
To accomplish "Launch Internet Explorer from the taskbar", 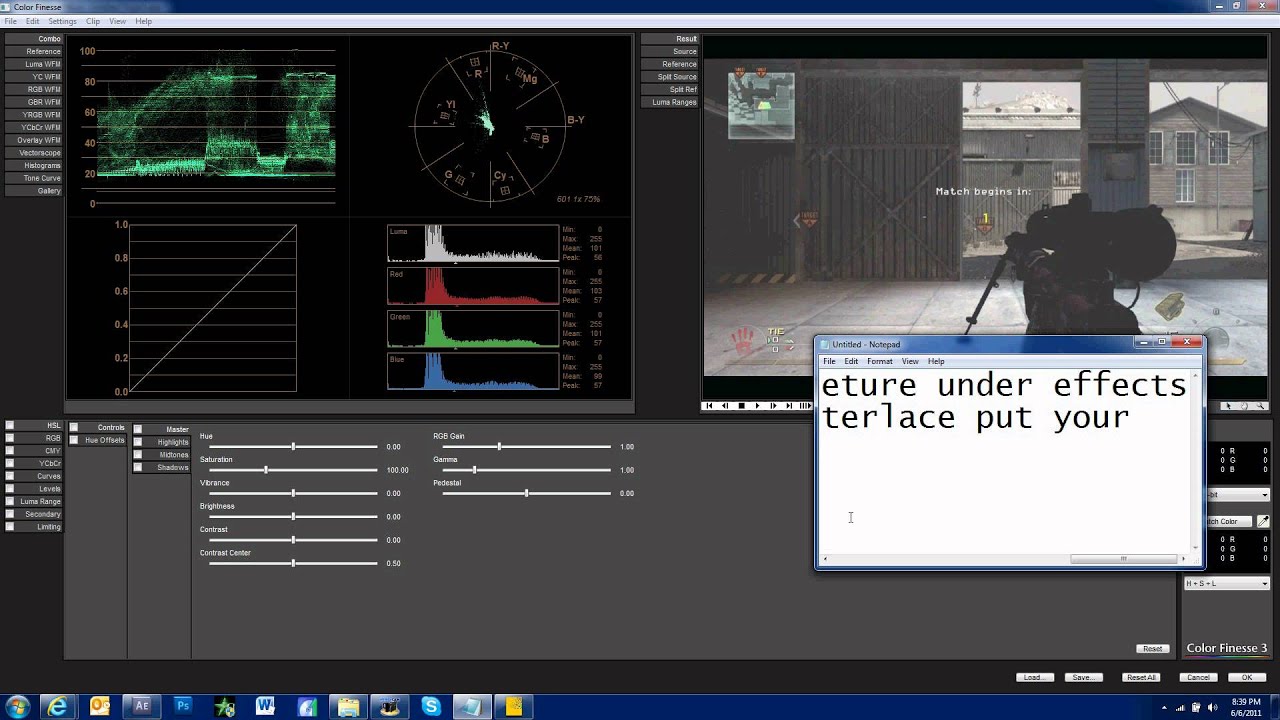I will 59,706.
